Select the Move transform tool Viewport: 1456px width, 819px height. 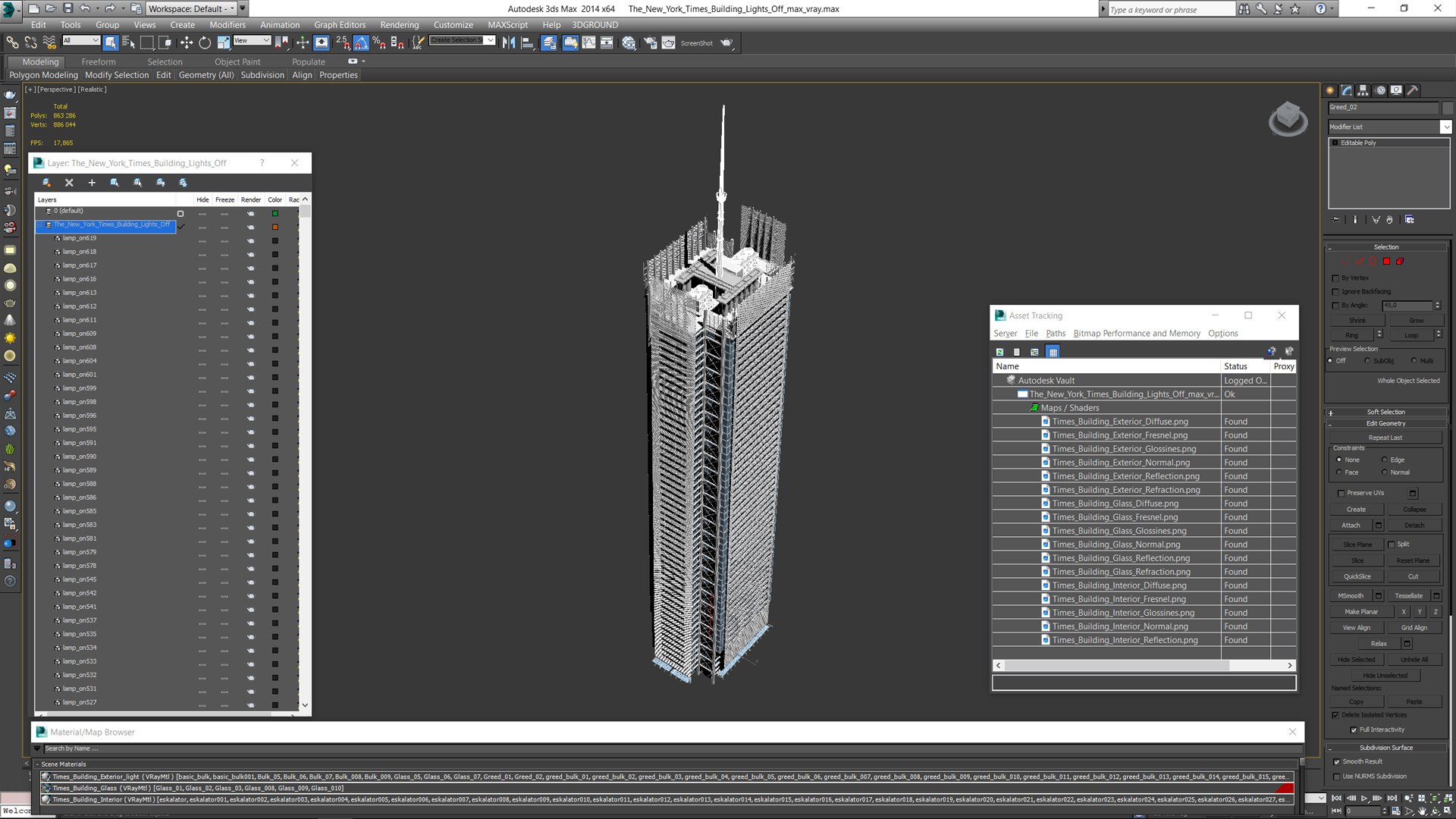pos(186,43)
